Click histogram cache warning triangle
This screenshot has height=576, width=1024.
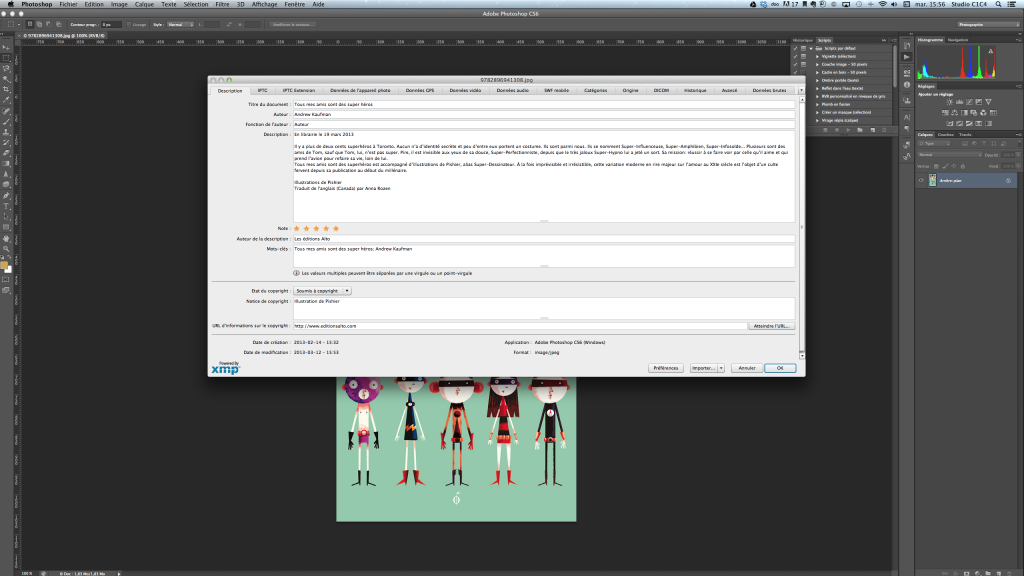coord(990,52)
